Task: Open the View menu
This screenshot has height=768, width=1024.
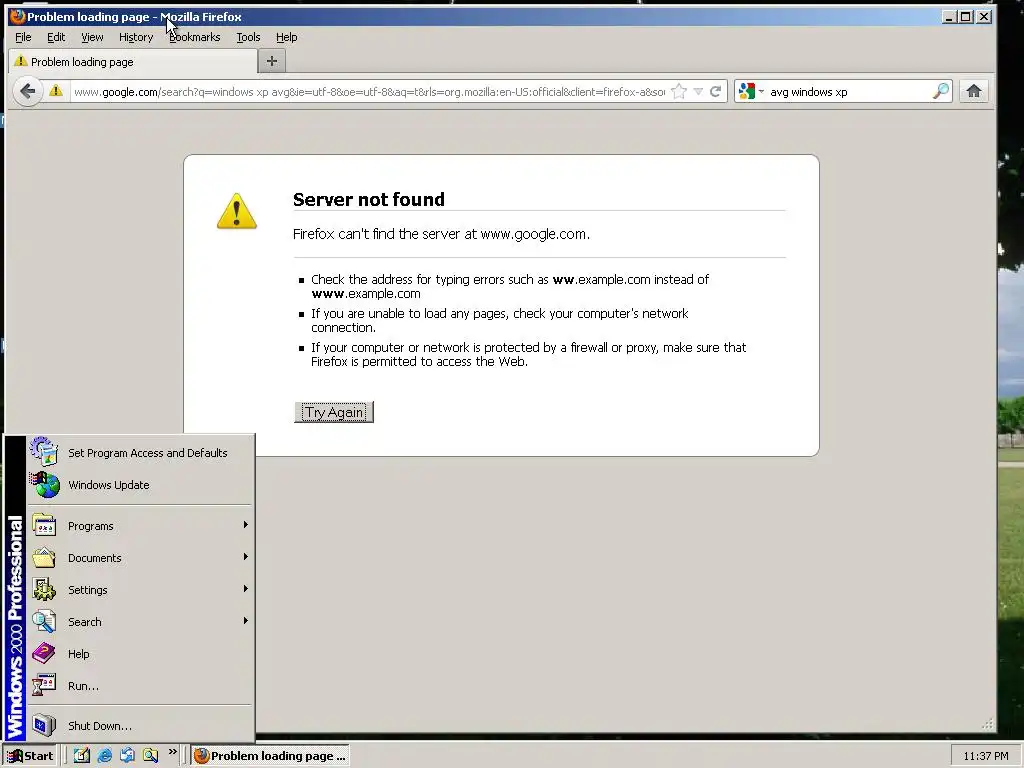Action: coord(92,37)
